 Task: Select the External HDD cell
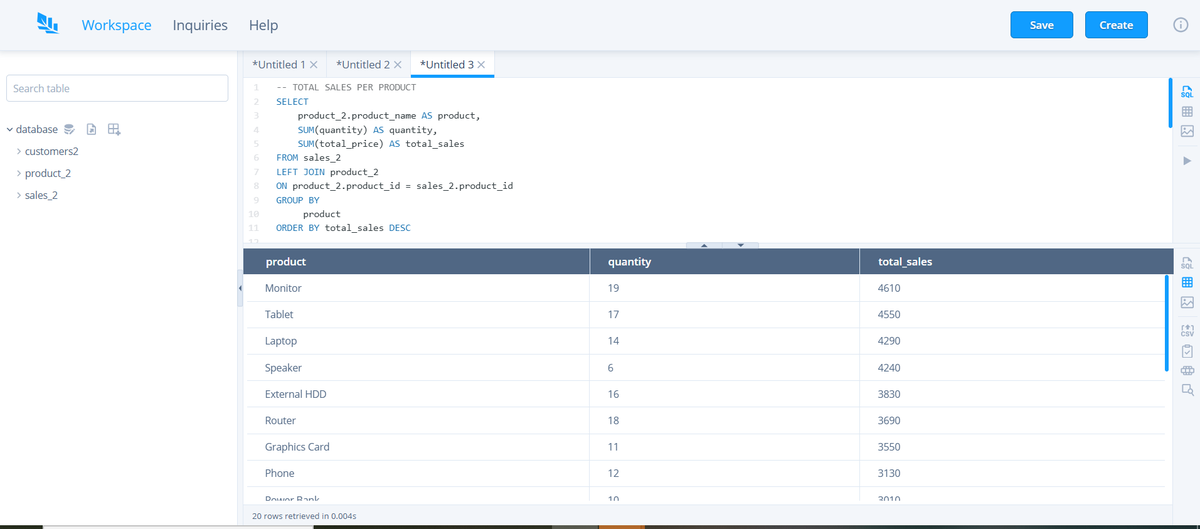point(418,394)
